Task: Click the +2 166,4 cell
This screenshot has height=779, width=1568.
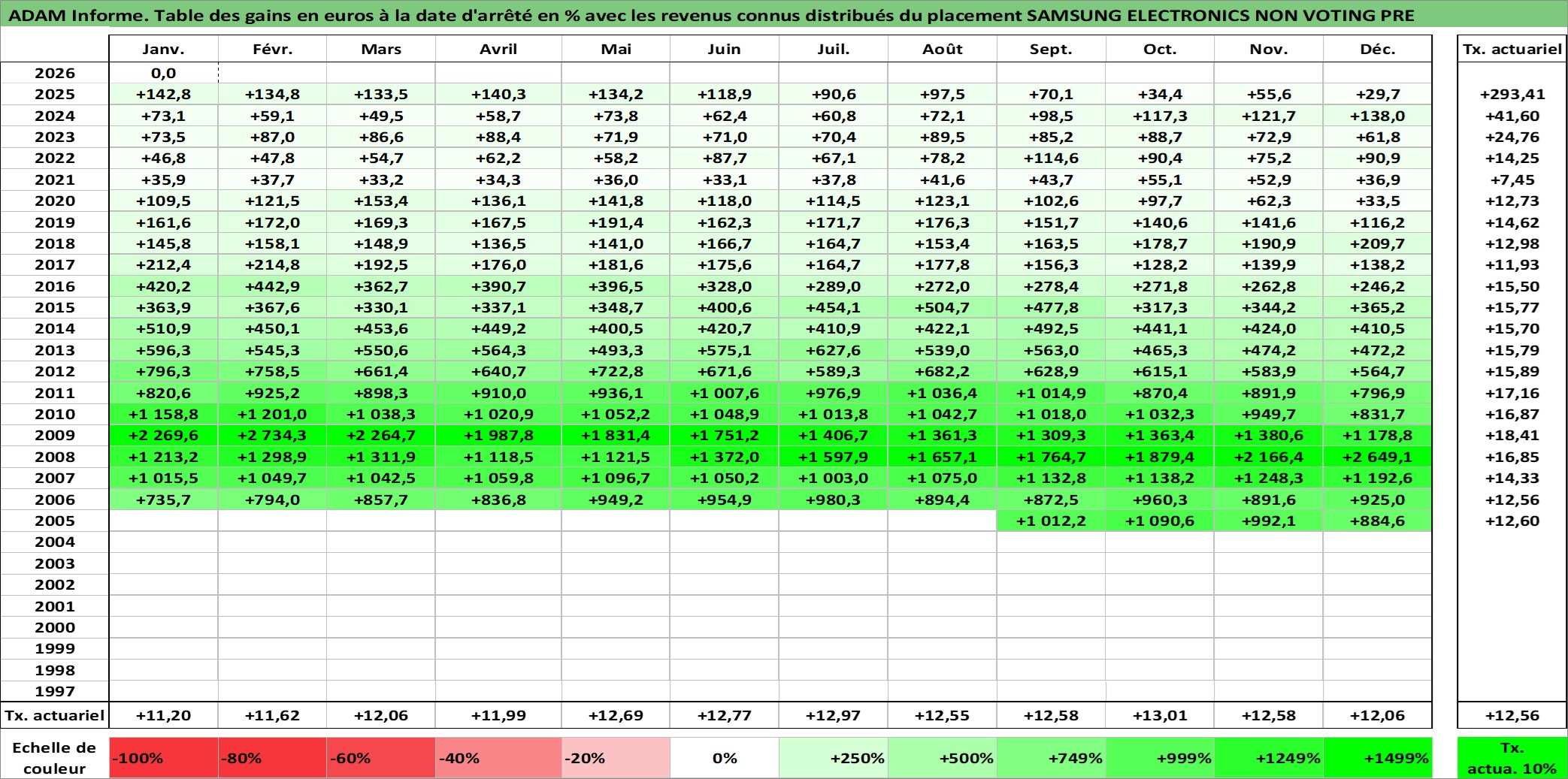Action: click(x=1269, y=457)
